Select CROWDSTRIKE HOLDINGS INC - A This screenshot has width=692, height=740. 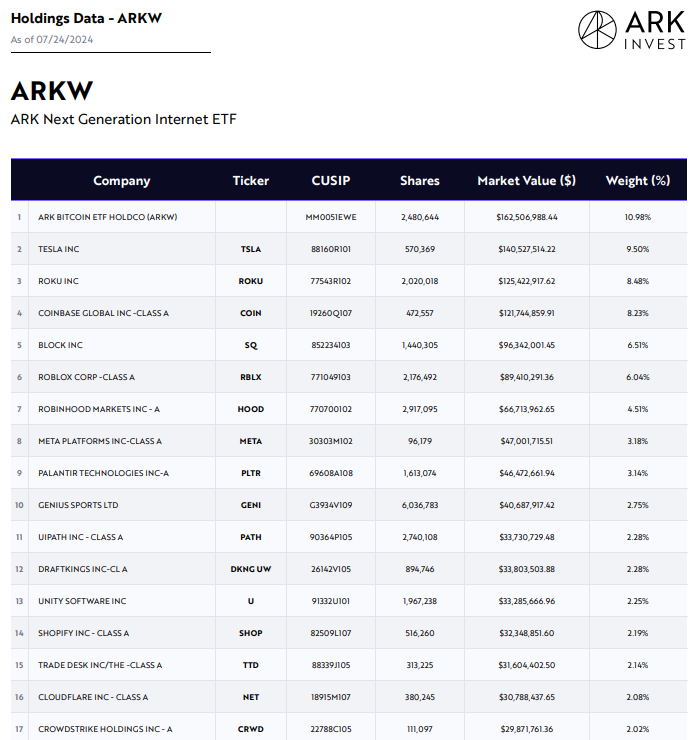[105, 729]
